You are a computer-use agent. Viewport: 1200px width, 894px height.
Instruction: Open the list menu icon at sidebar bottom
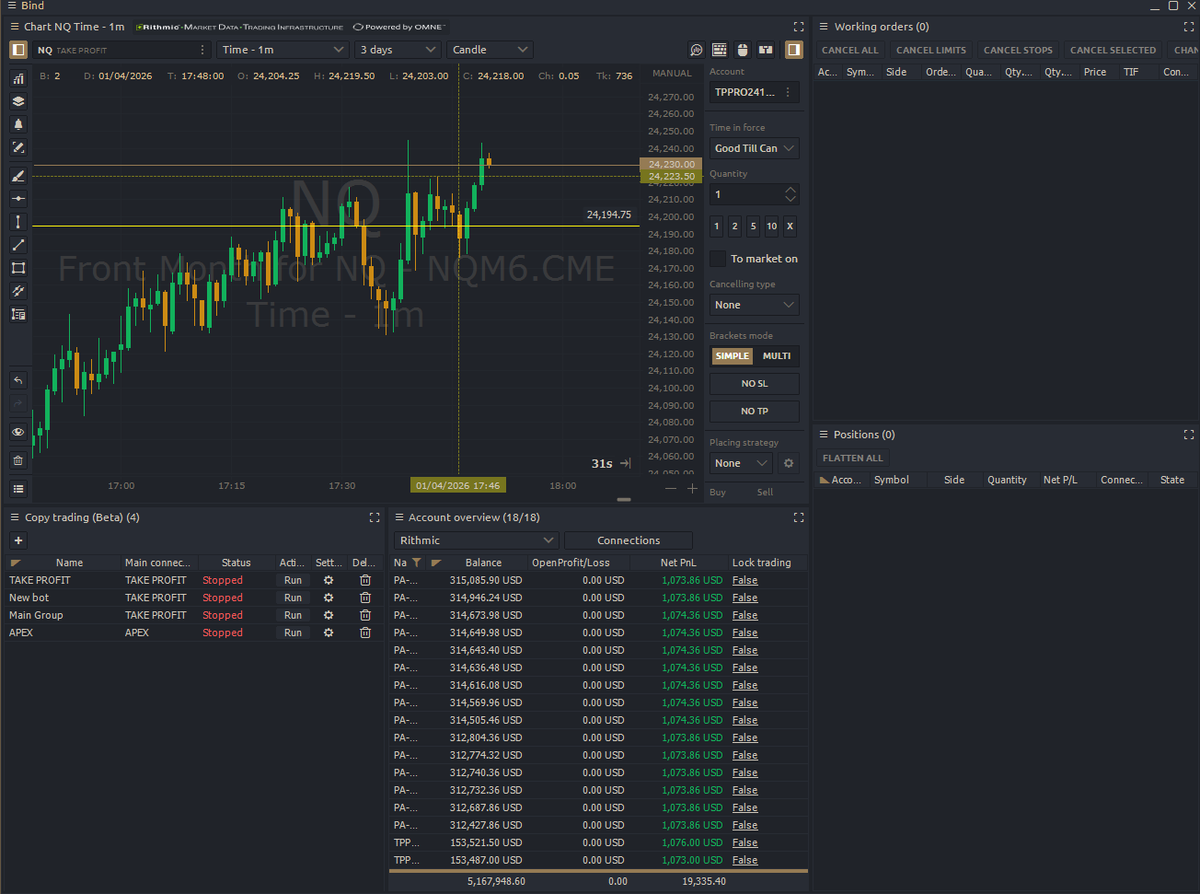point(18,489)
